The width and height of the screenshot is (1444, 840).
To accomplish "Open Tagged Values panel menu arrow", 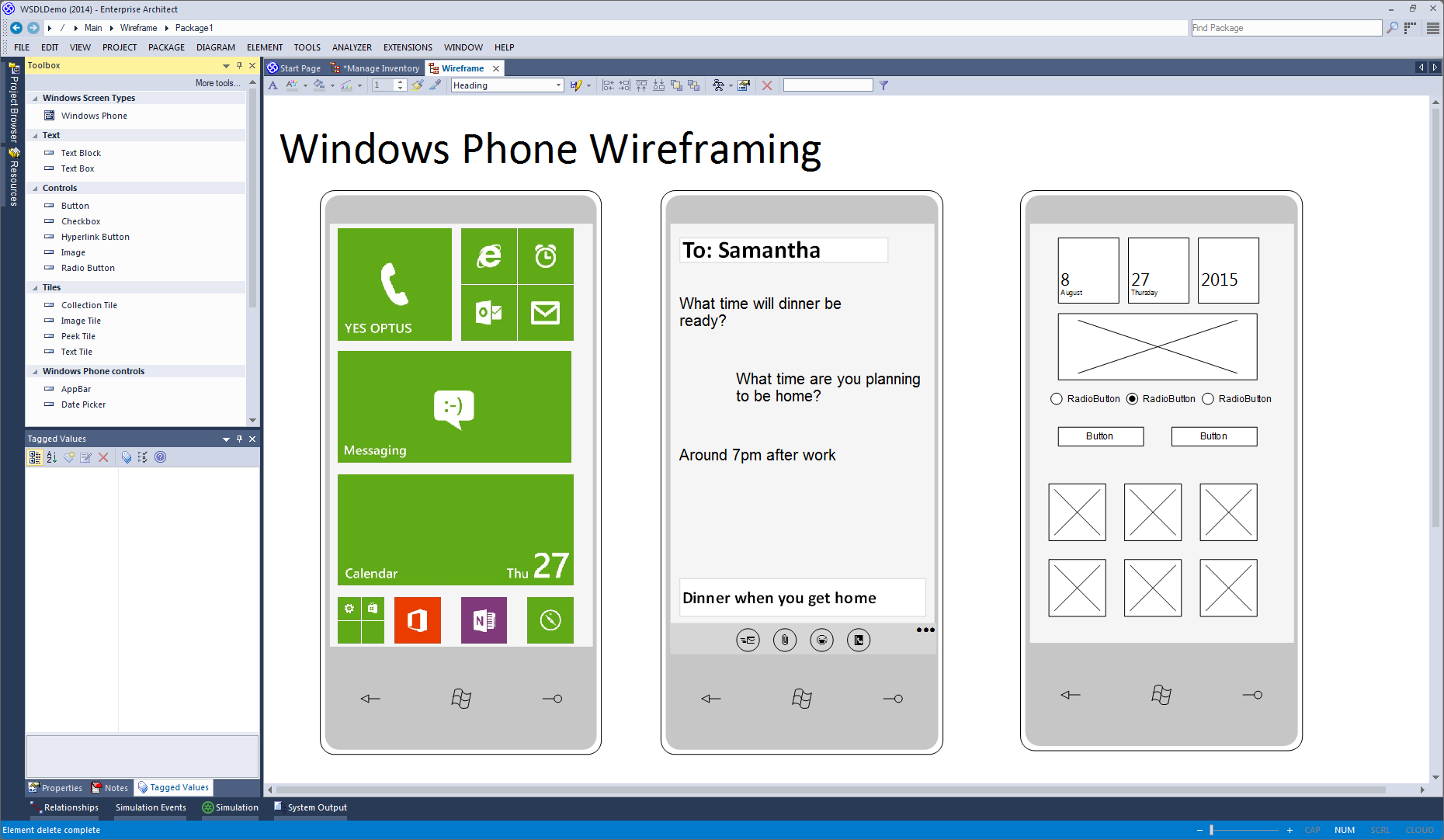I will (226, 439).
